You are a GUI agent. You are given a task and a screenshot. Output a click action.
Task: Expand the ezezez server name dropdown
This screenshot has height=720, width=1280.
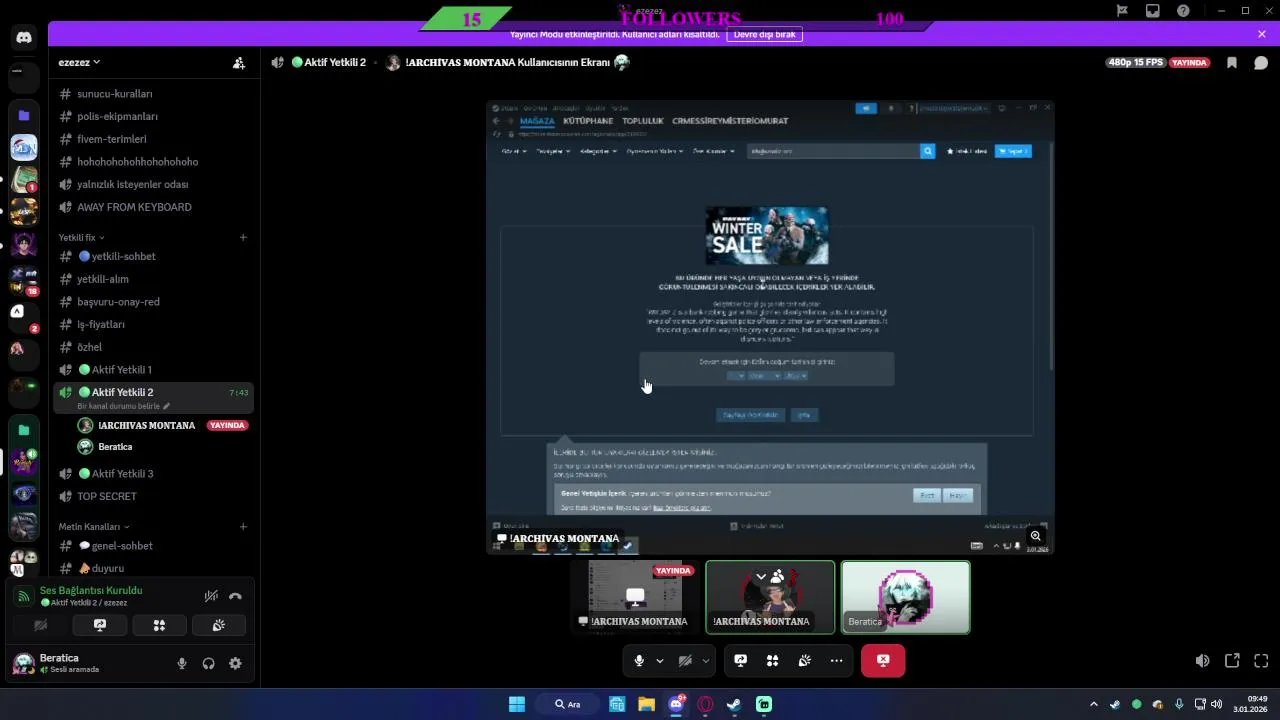[x=79, y=62]
